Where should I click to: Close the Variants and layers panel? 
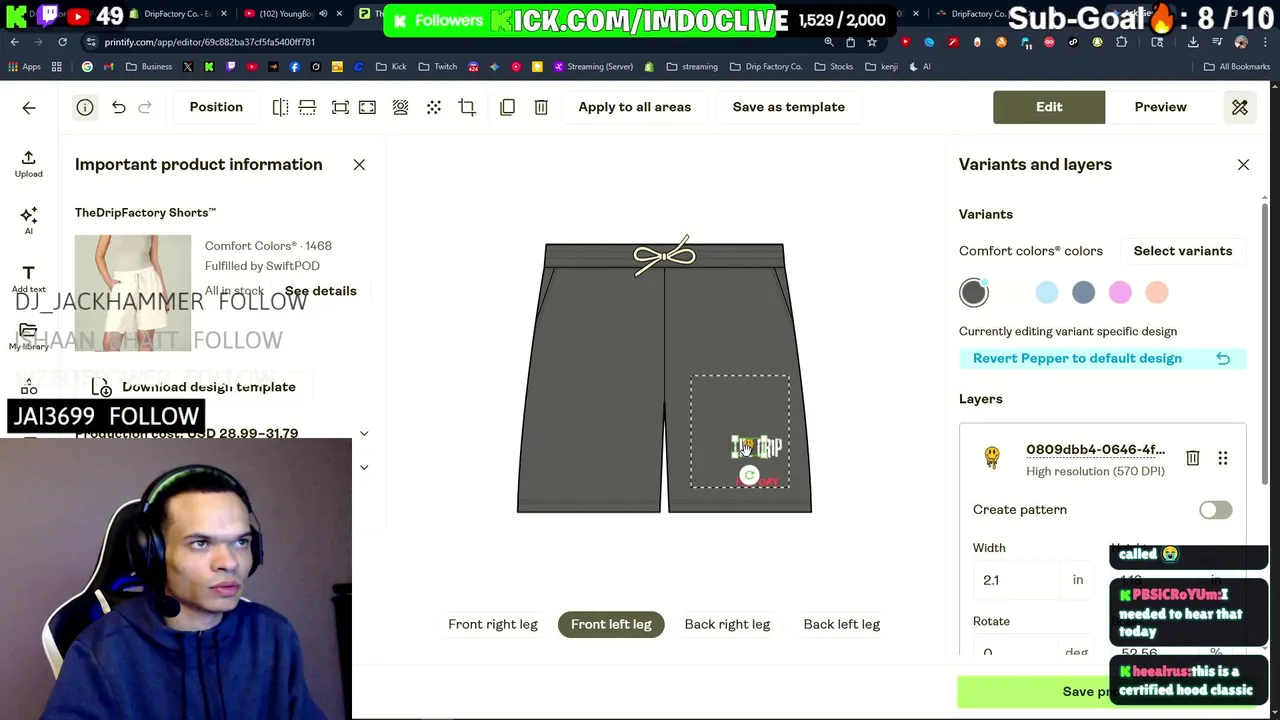1243,165
